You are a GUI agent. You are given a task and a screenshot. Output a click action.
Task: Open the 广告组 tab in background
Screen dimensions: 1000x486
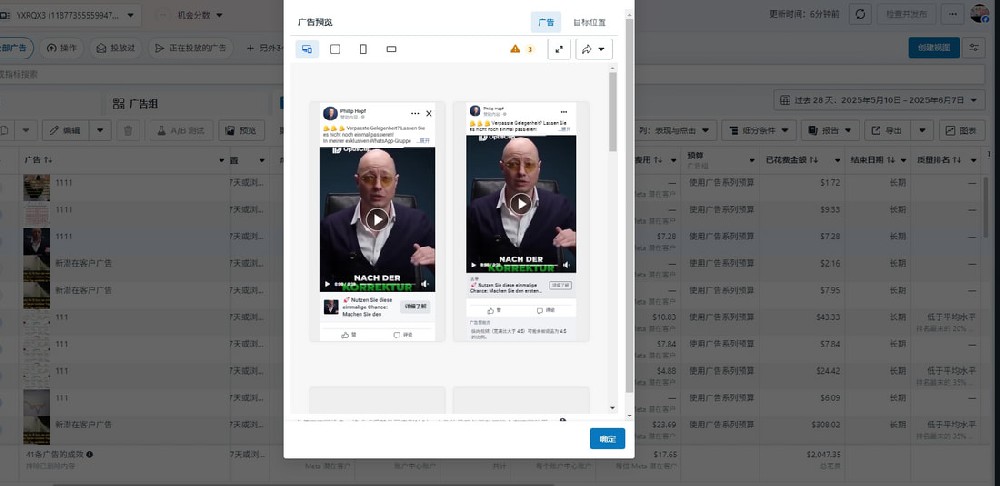[x=135, y=103]
